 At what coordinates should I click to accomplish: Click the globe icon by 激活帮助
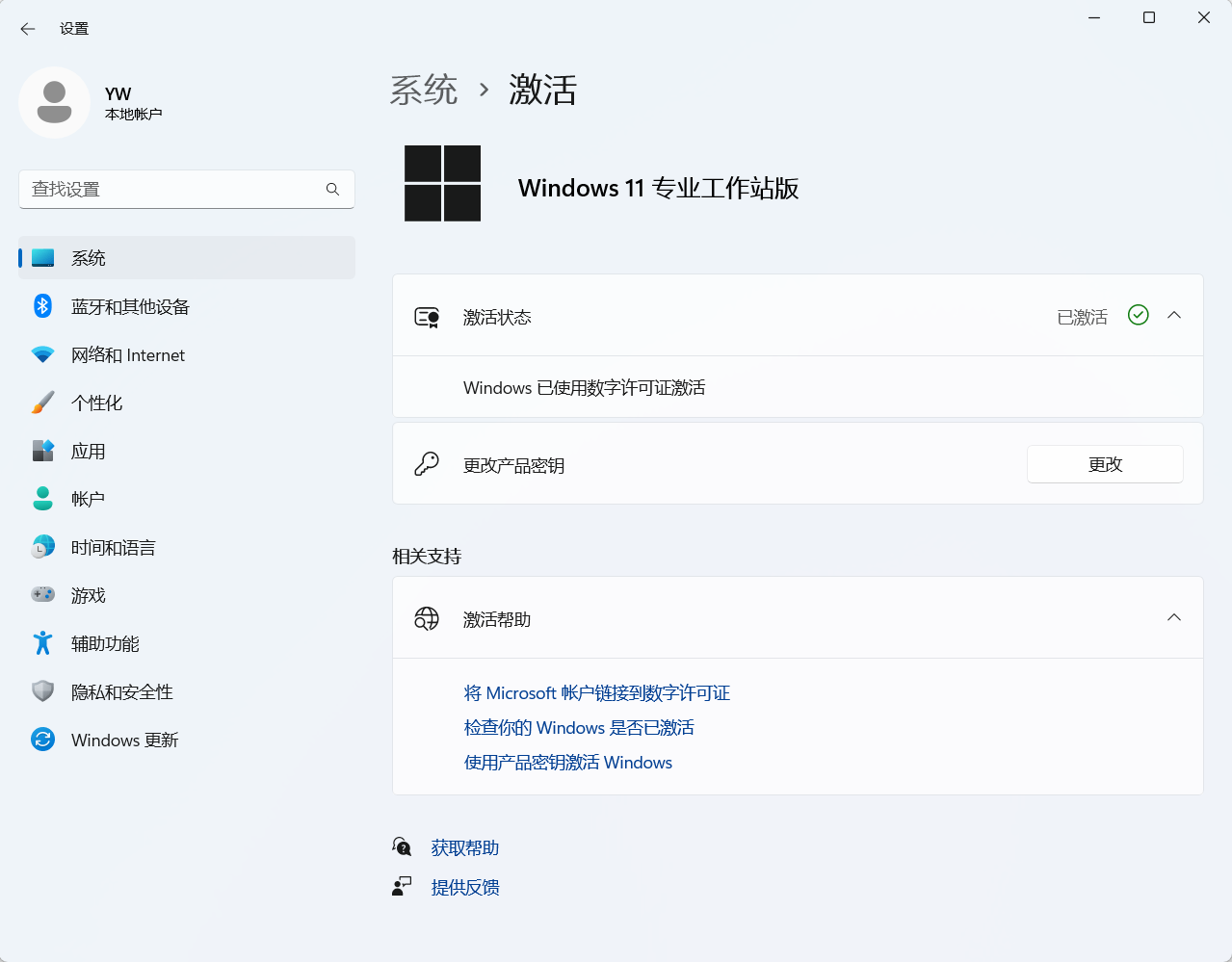tap(427, 618)
